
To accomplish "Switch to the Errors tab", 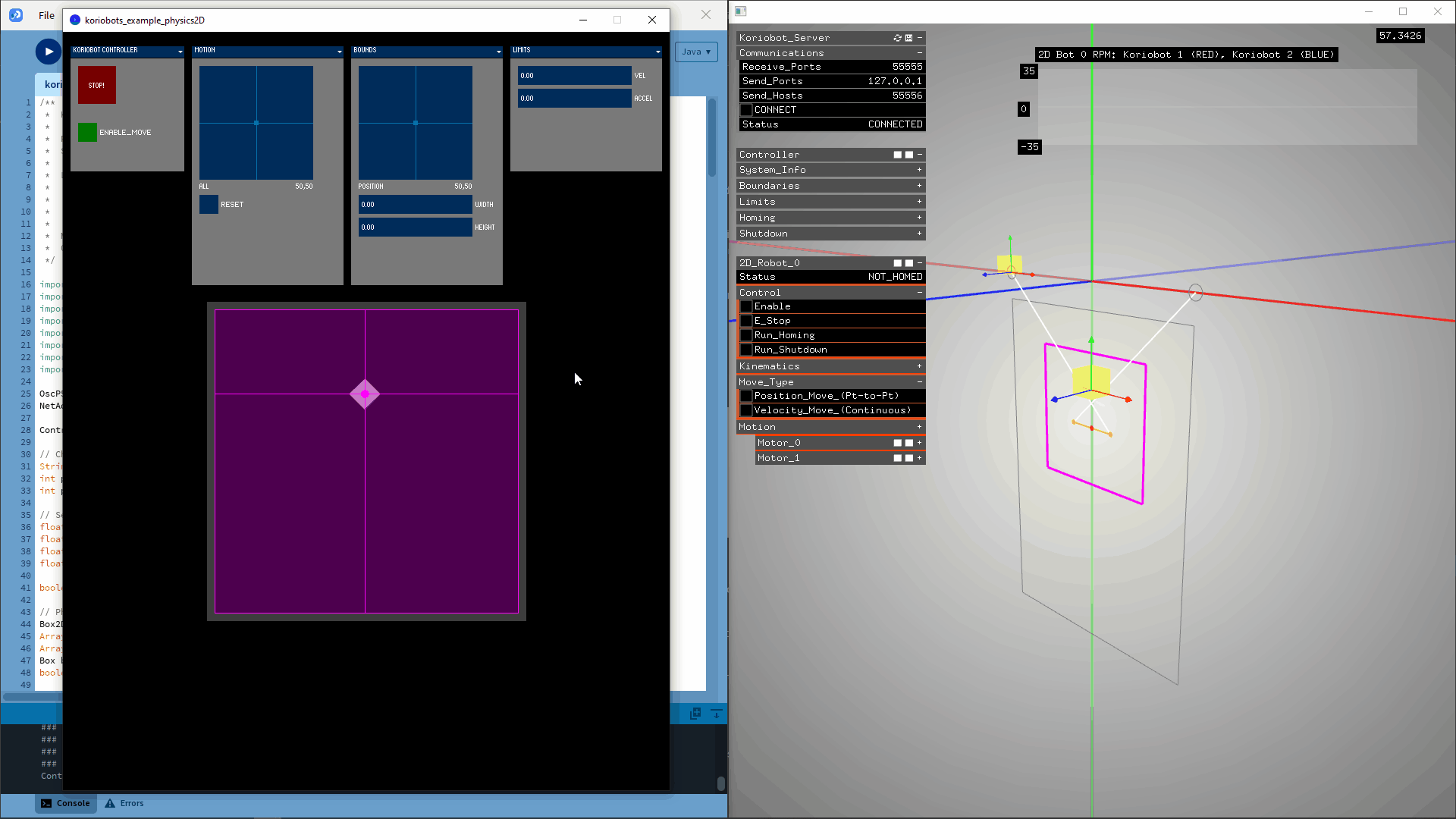I will click(124, 803).
